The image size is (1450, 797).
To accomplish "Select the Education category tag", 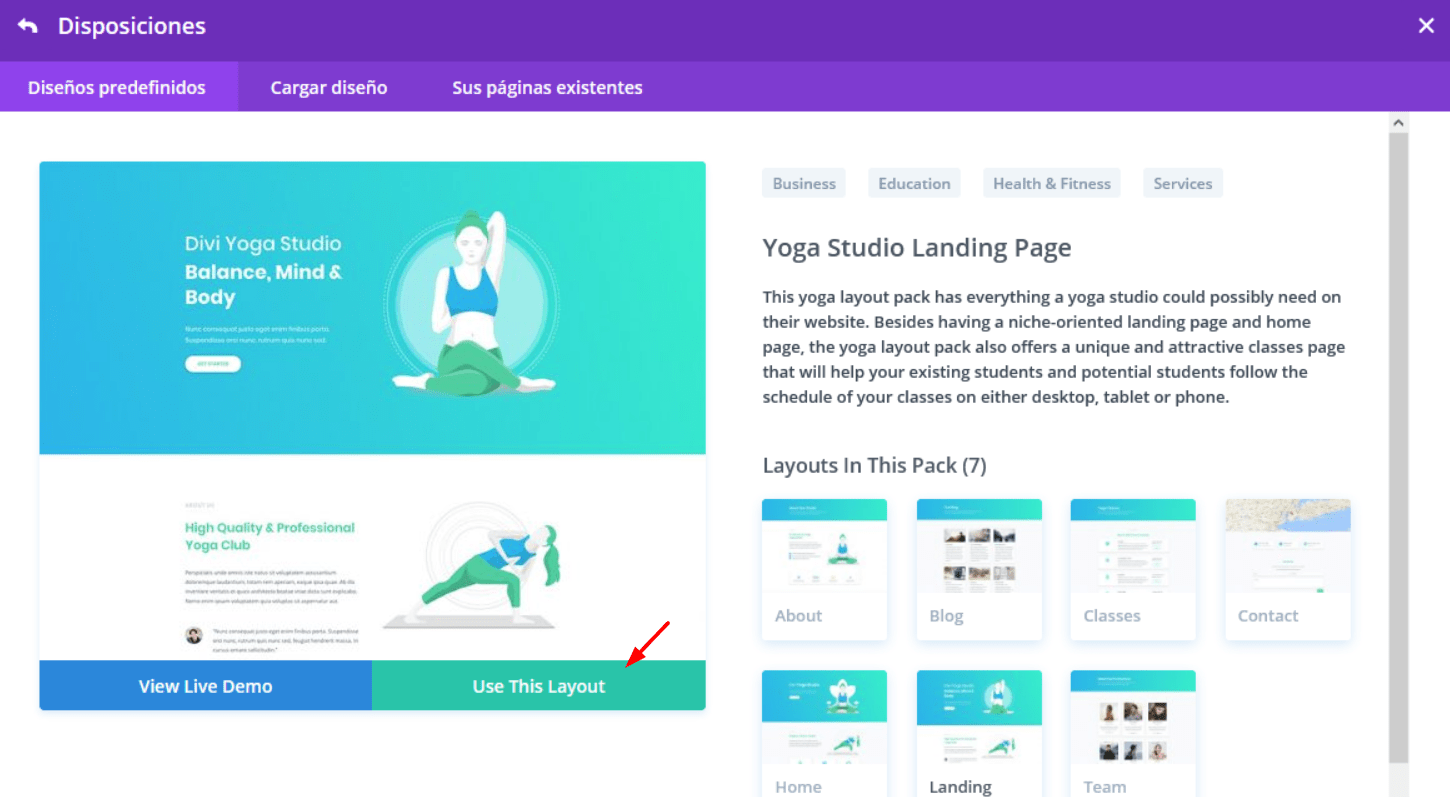I will click(x=914, y=183).
